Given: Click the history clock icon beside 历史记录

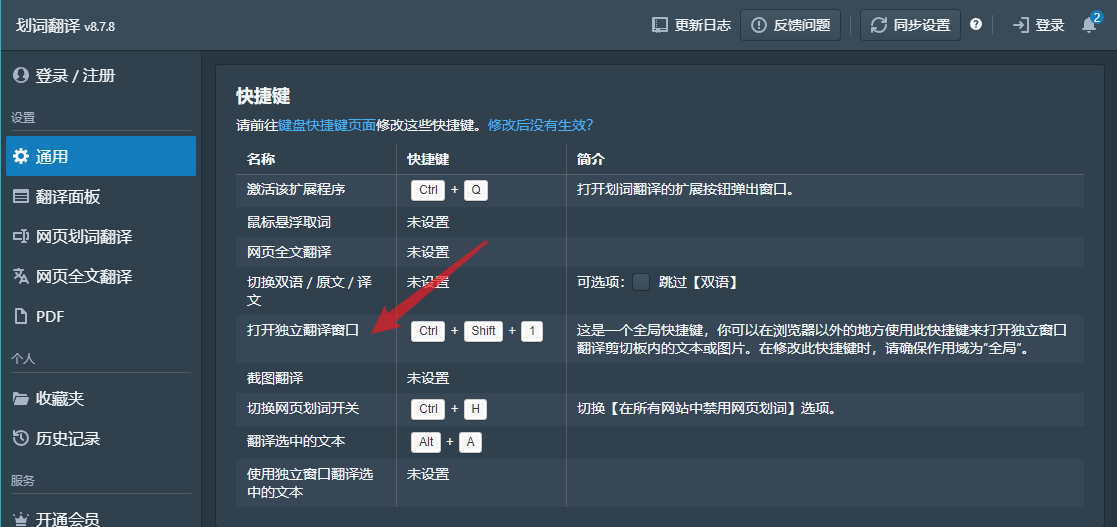Looking at the screenshot, I should 21,439.
